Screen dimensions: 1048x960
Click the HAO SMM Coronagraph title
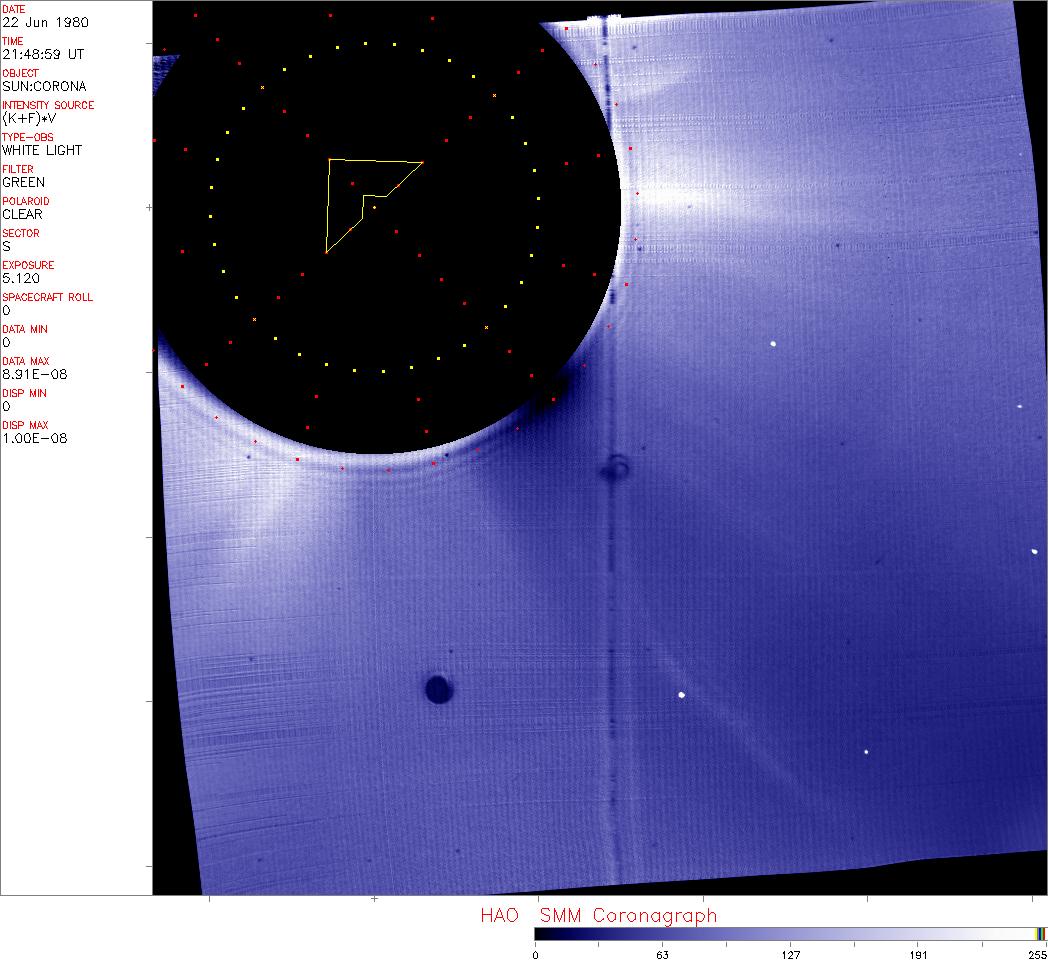(x=598, y=916)
